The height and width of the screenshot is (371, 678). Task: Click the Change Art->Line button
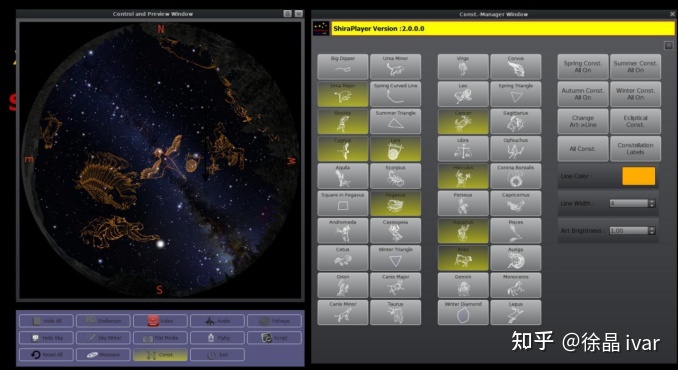point(583,121)
